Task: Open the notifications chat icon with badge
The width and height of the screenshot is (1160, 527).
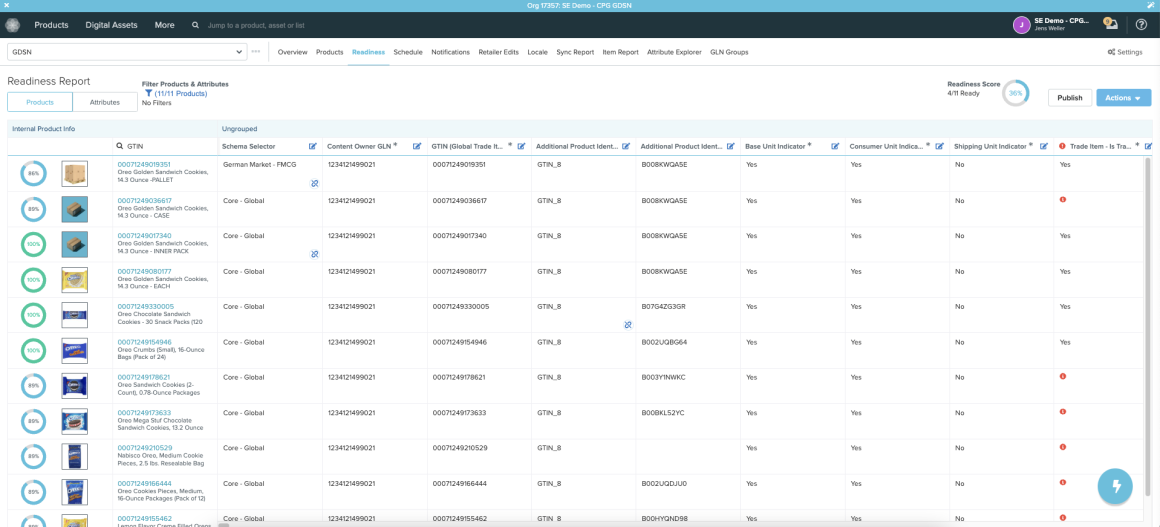Action: 1110,24
